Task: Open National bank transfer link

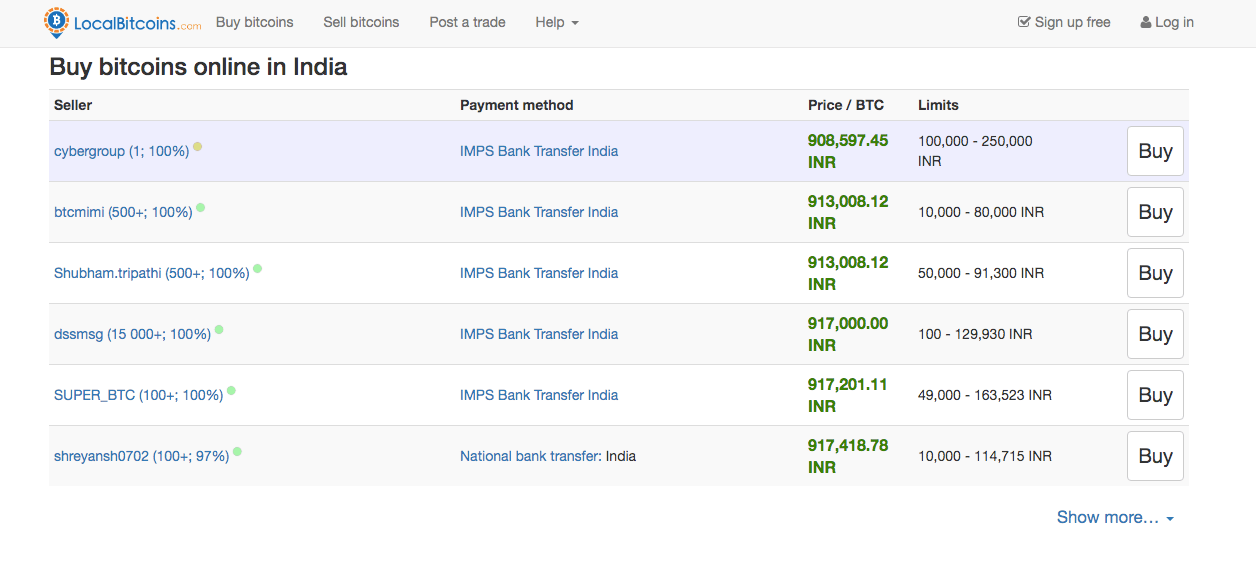Action: click(529, 456)
